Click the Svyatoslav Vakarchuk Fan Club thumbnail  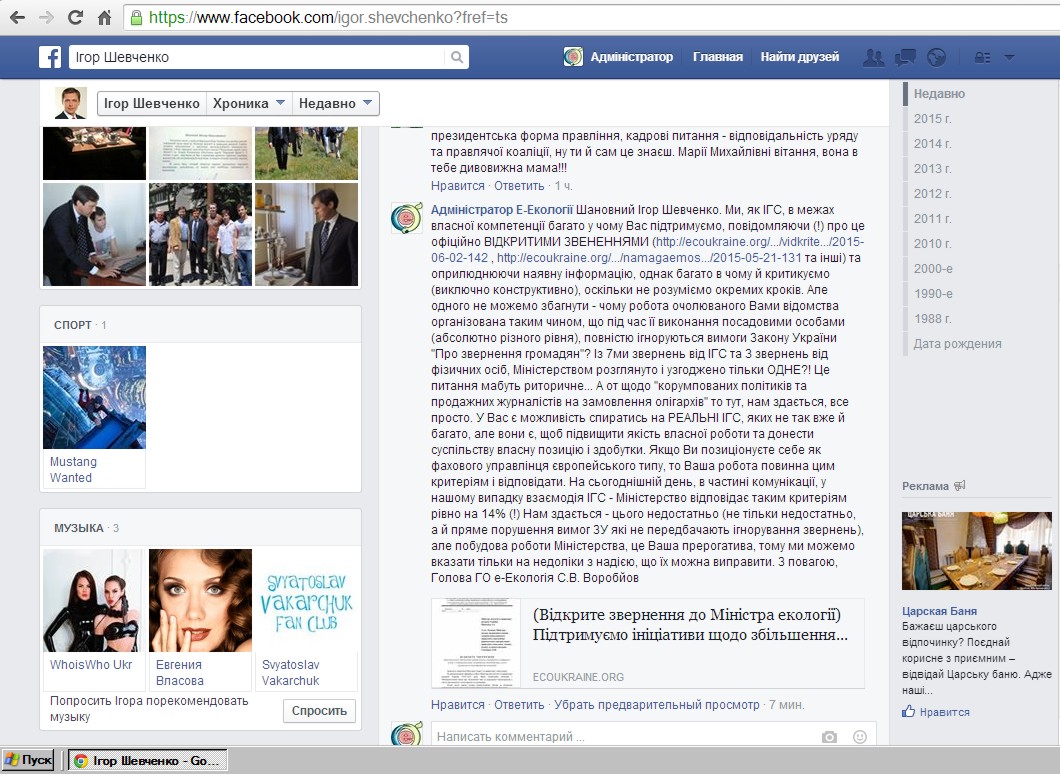[306, 600]
